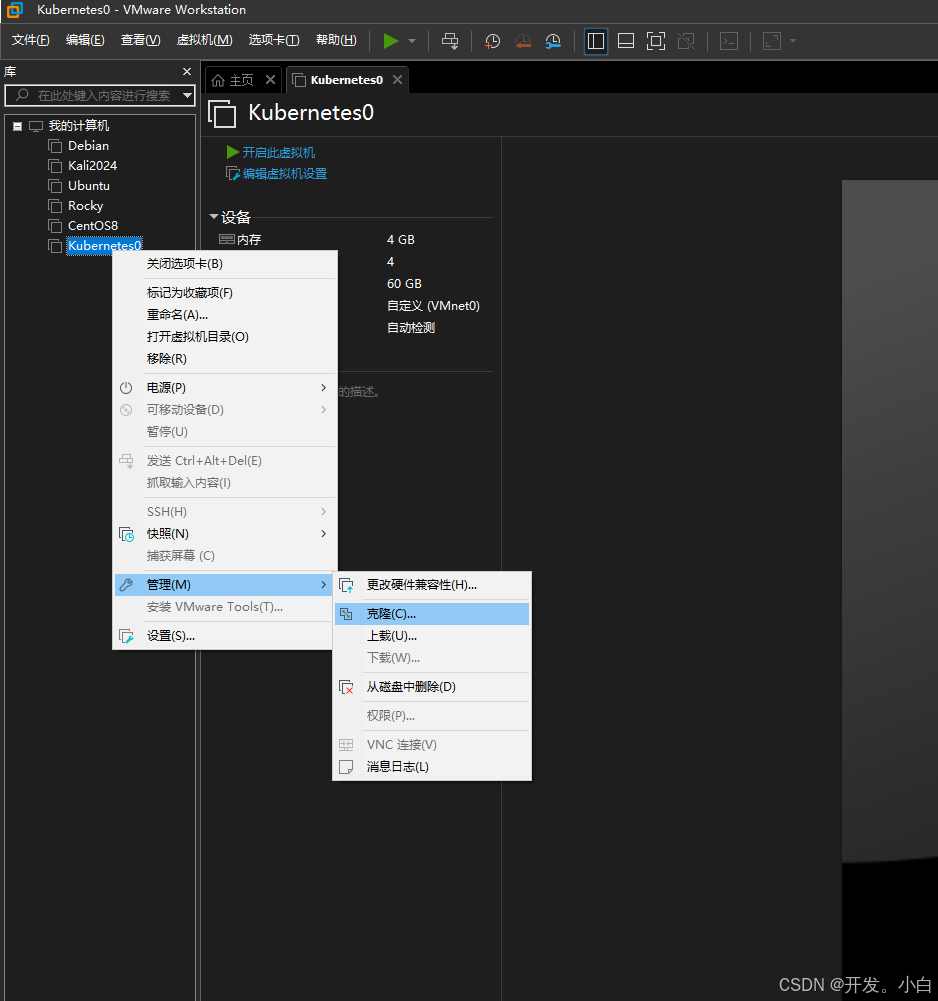
Task: Select the Rocky virtual machine
Action: point(86,206)
